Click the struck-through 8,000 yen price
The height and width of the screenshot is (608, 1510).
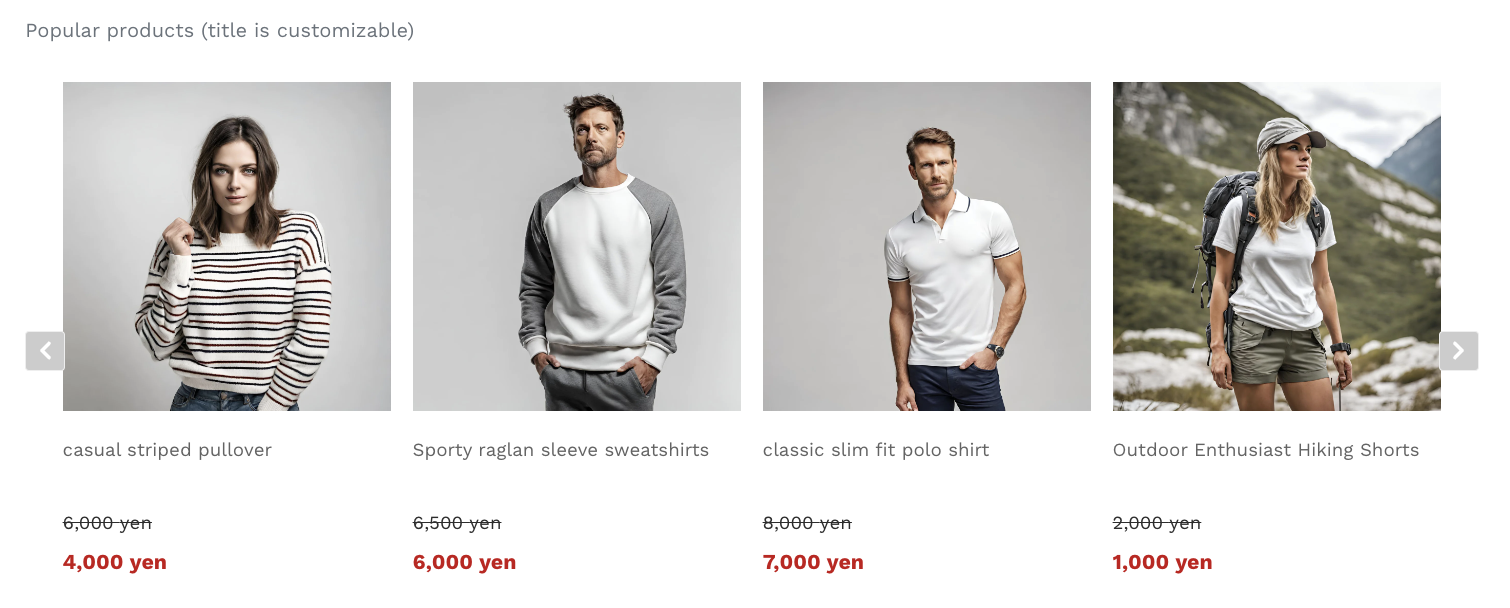tap(807, 523)
